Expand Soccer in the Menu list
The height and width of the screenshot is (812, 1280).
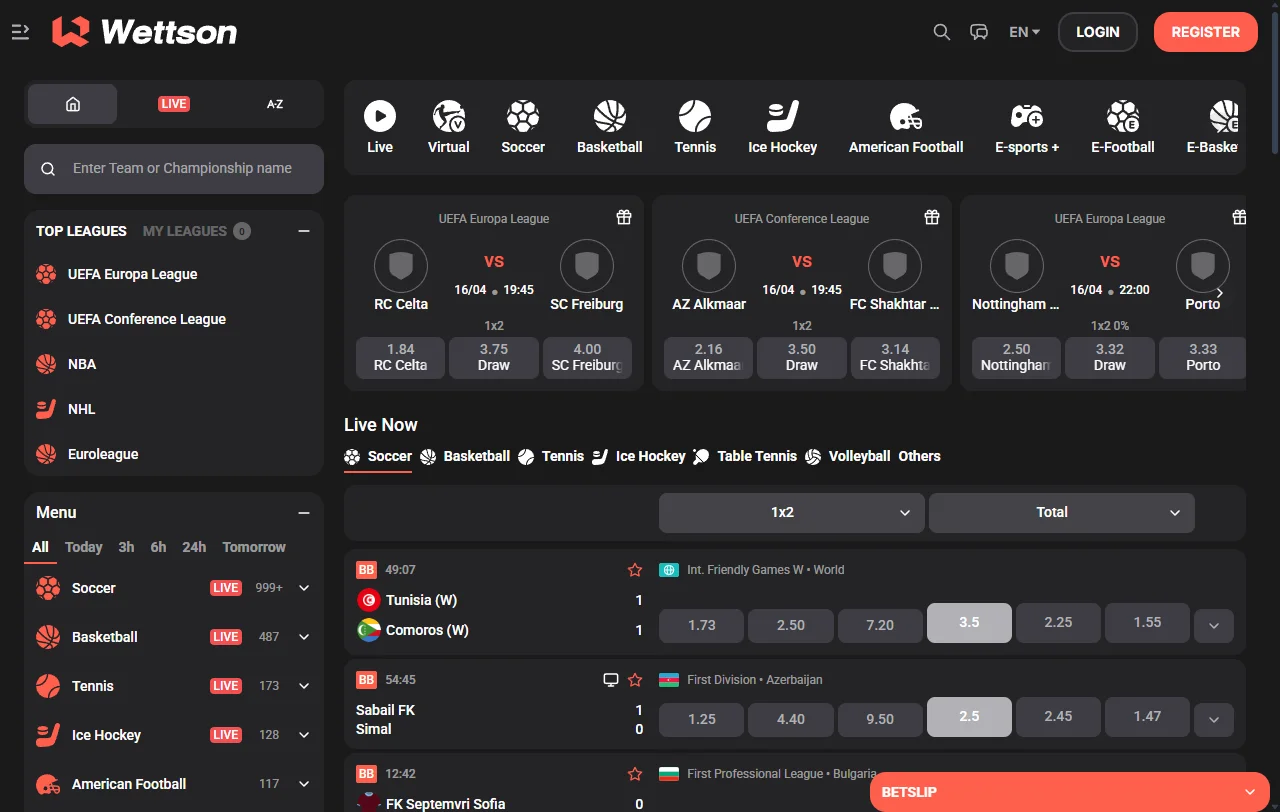(x=304, y=588)
